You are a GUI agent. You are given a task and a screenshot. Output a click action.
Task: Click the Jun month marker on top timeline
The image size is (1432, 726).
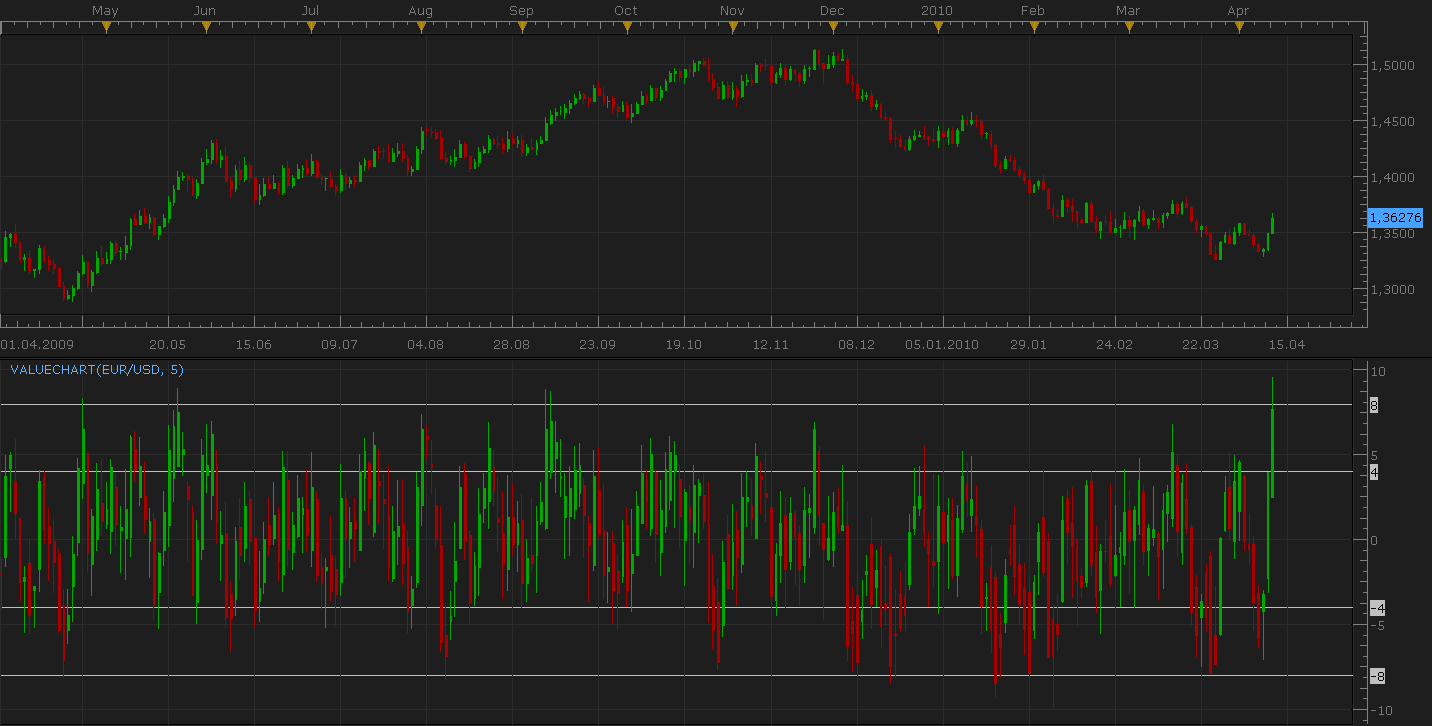206,27
